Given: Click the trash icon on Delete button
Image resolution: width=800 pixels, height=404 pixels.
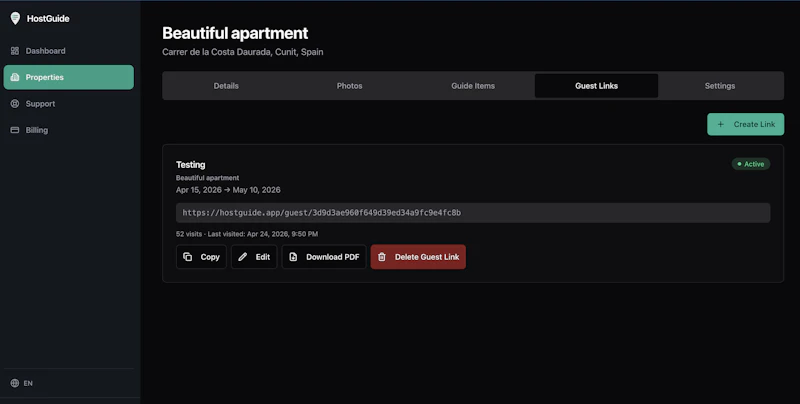Looking at the screenshot, I should tap(382, 257).
